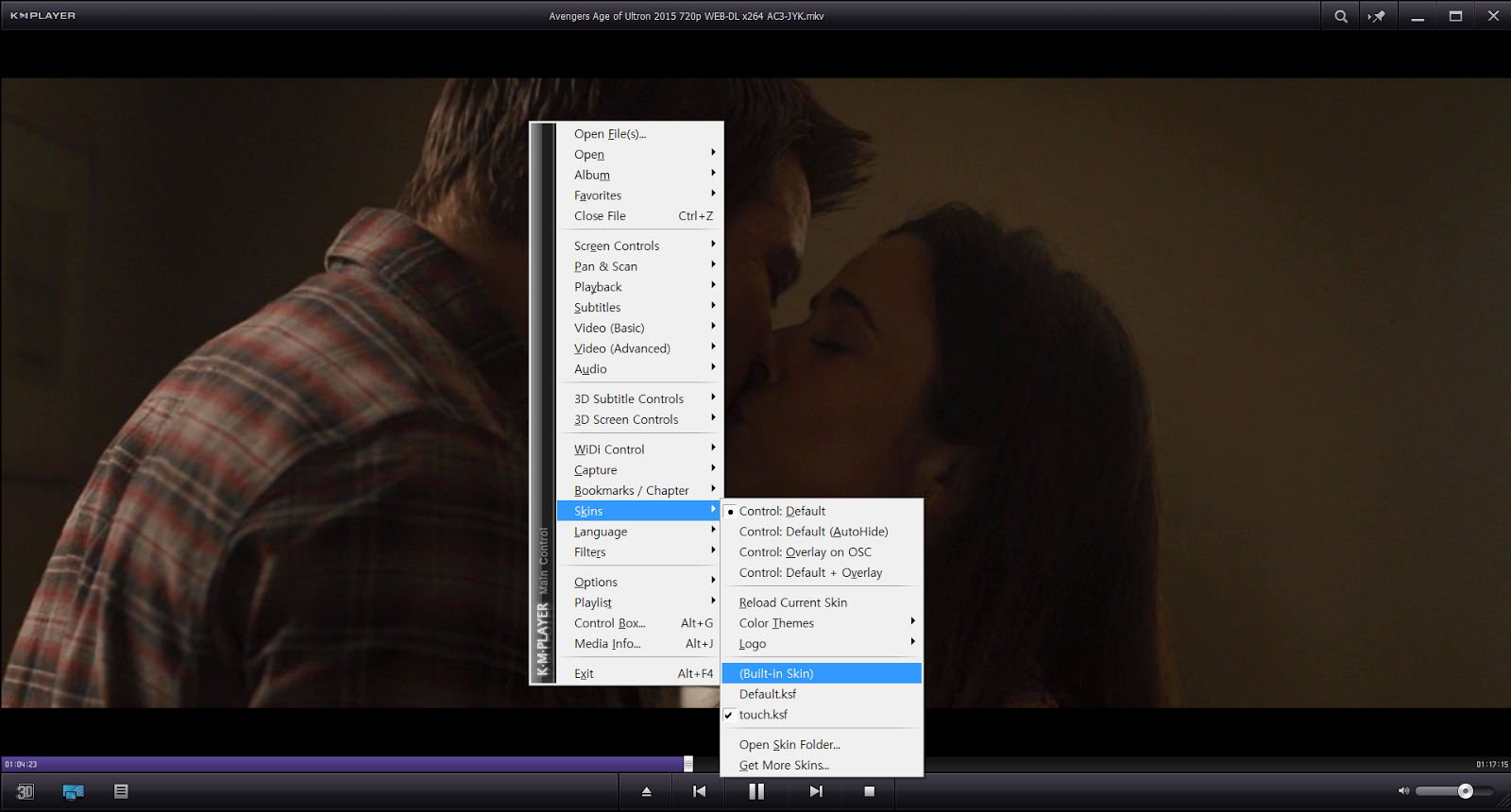
Task: Select the Control: Default radio option
Action: (822, 511)
